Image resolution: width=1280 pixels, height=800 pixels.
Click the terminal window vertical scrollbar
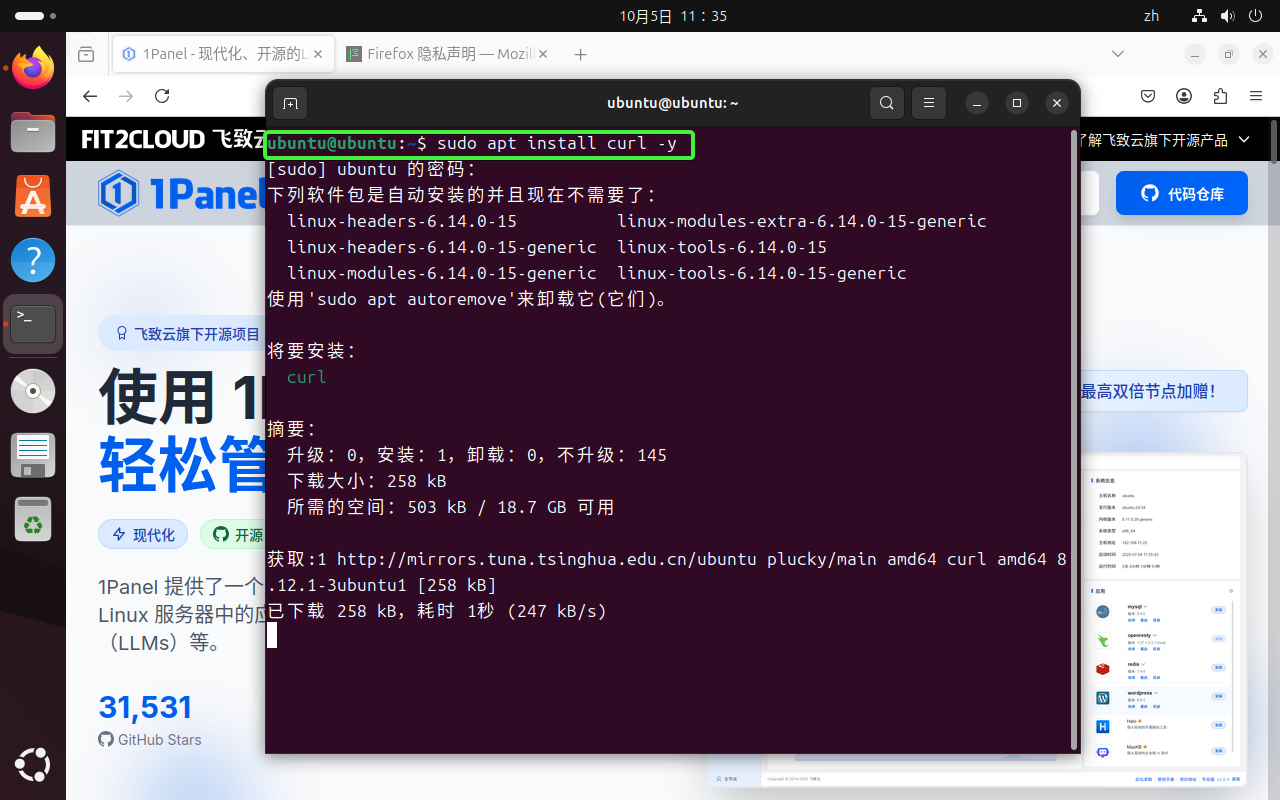1075,440
